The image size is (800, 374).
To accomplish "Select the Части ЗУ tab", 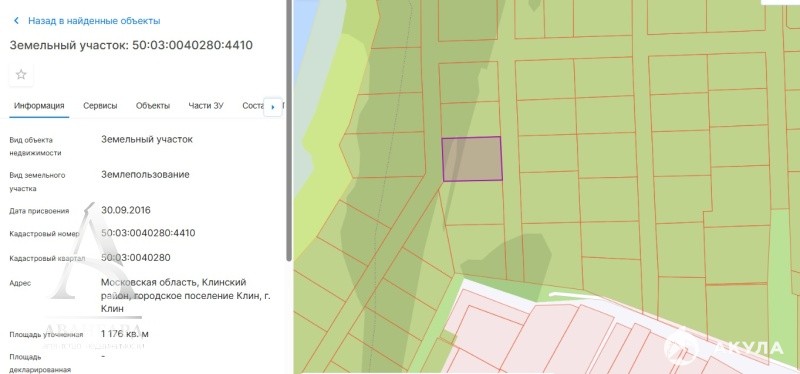I will pos(206,106).
